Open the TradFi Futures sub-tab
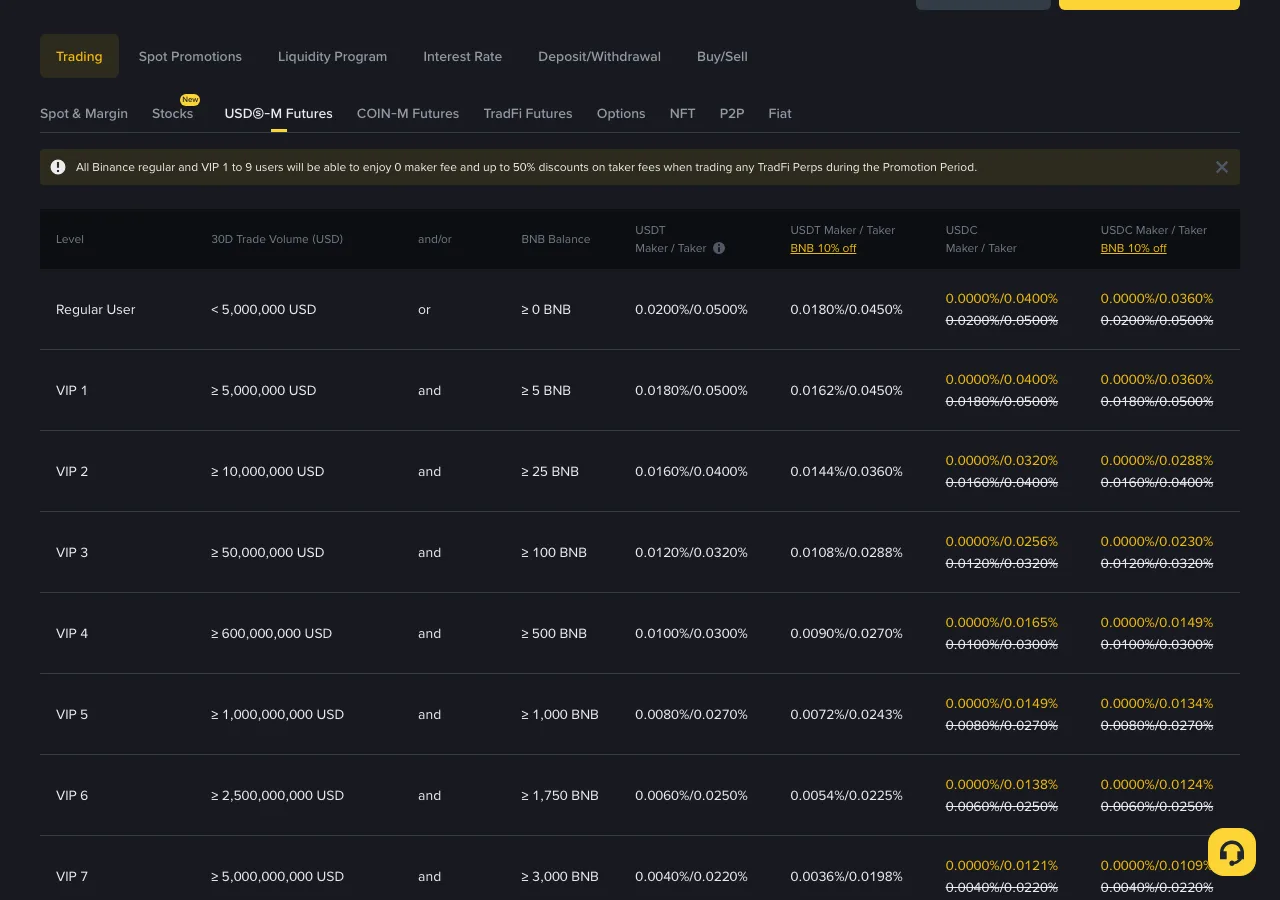This screenshot has width=1280, height=900. [528, 113]
